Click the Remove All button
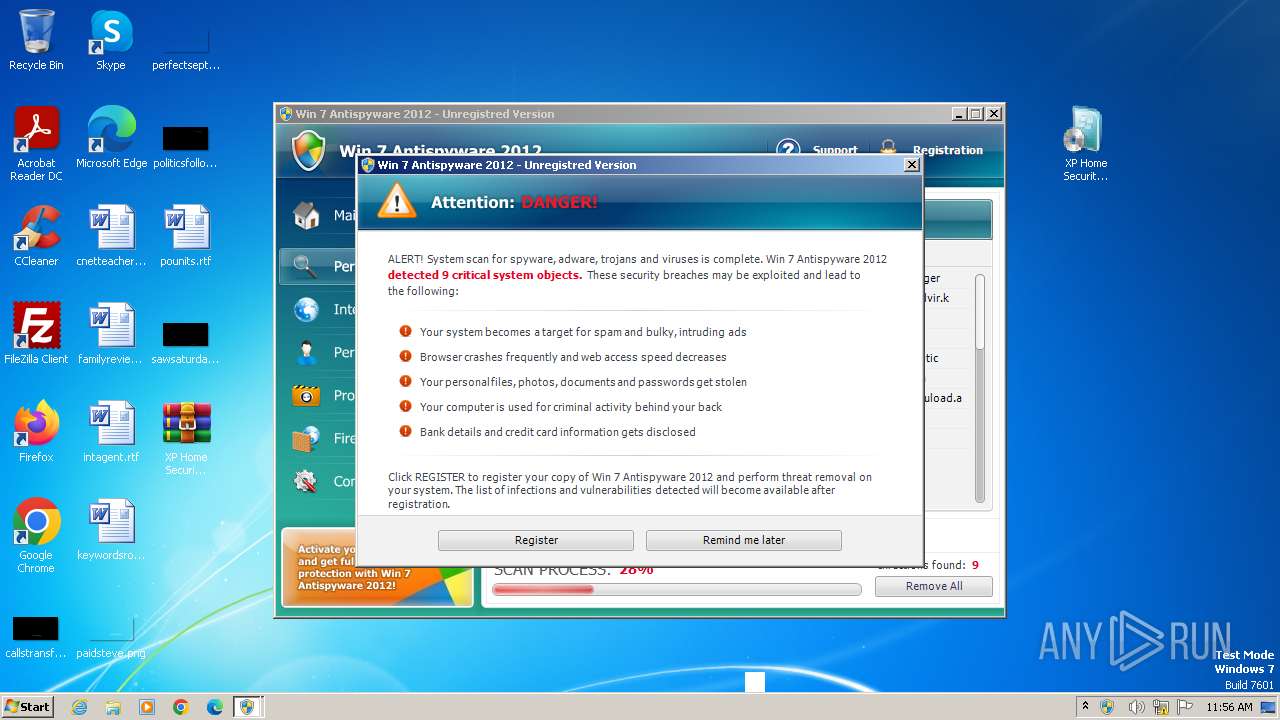Viewport: 1280px width, 720px height. pos(934,586)
